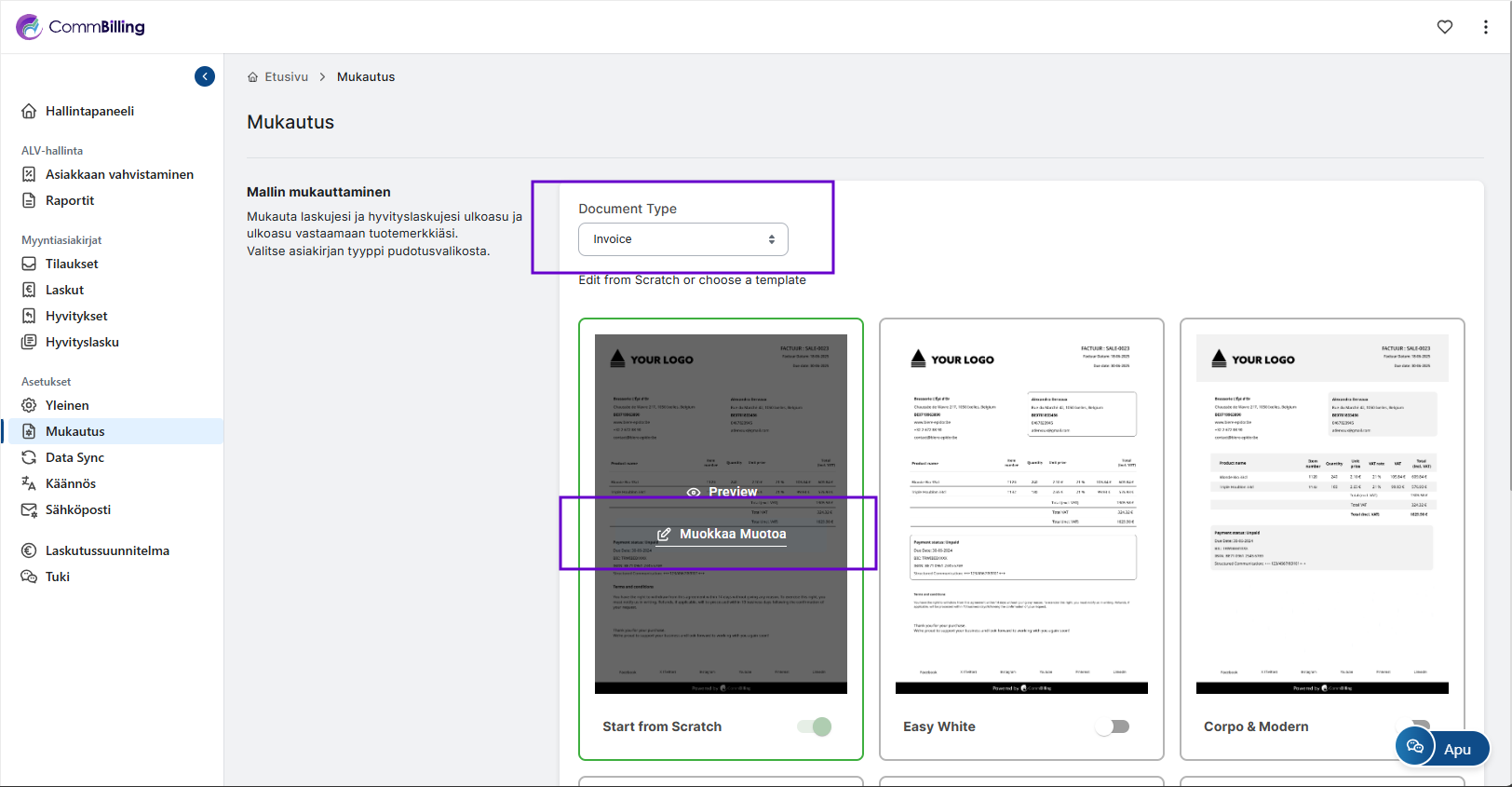Disable the Start from Scratch toggle

[x=815, y=726]
